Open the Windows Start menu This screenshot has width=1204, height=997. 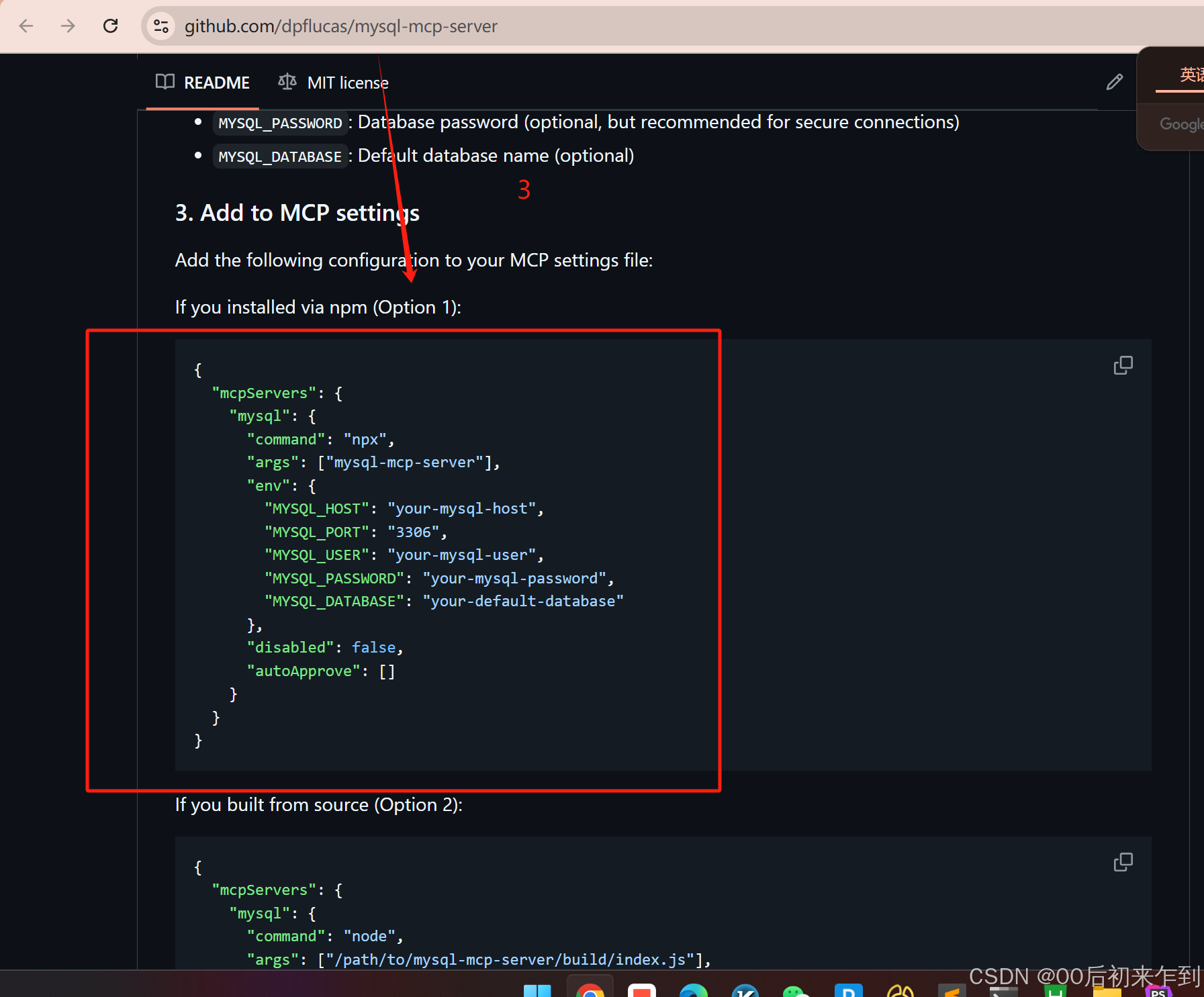click(539, 992)
